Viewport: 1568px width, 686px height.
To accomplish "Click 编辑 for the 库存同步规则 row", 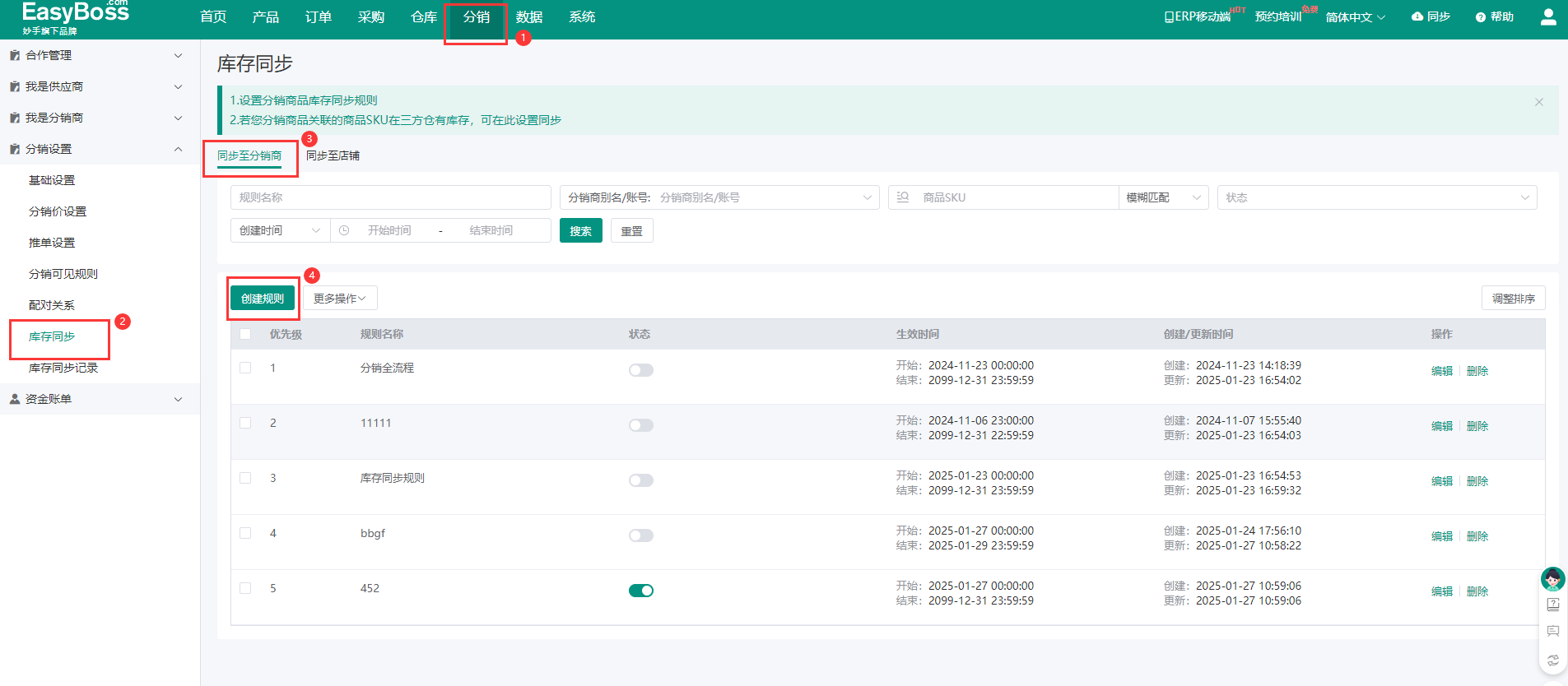I will tap(1441, 481).
